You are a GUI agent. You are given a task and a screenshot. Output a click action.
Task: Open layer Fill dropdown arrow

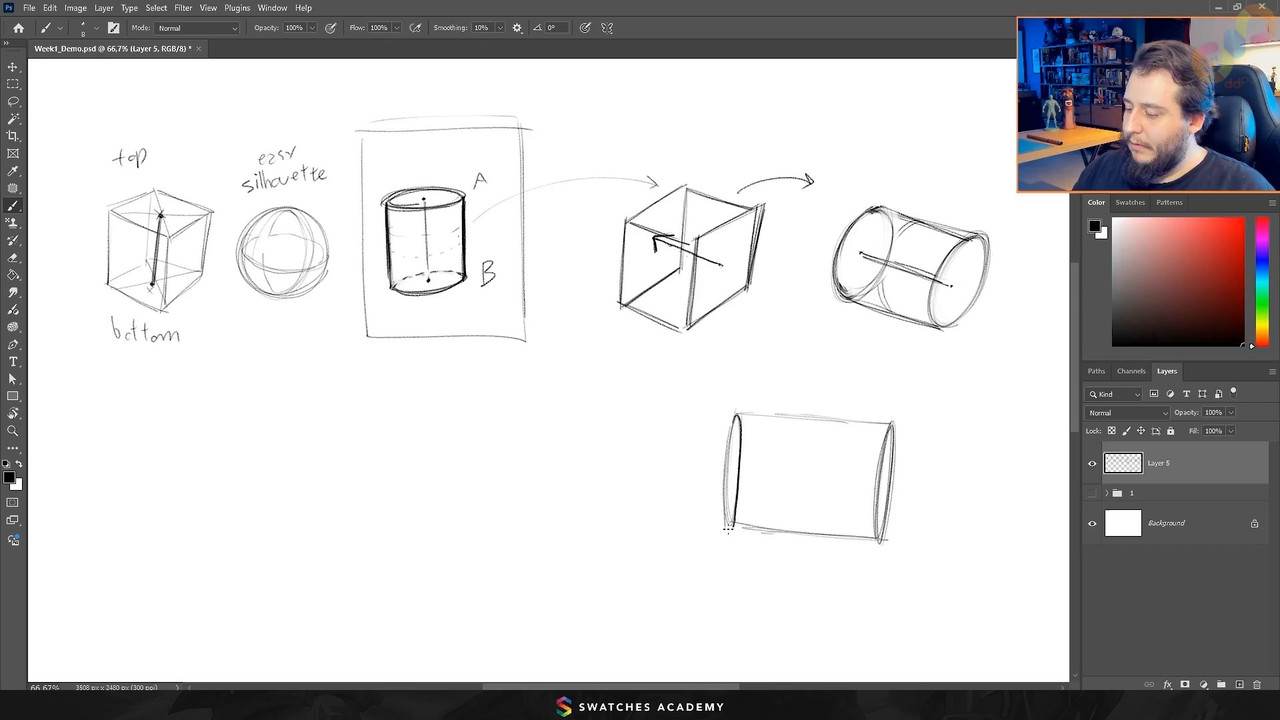[x=1230, y=431]
